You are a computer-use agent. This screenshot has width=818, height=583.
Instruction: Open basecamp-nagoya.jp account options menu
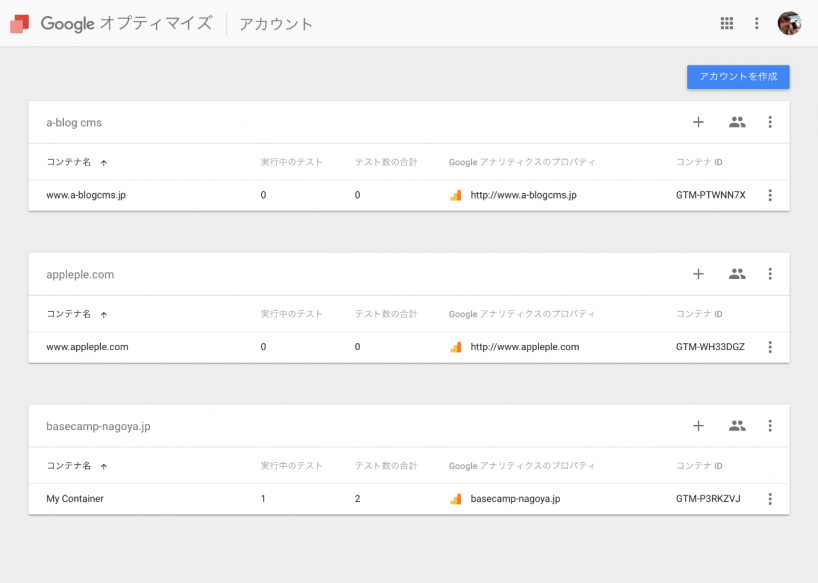click(770, 426)
